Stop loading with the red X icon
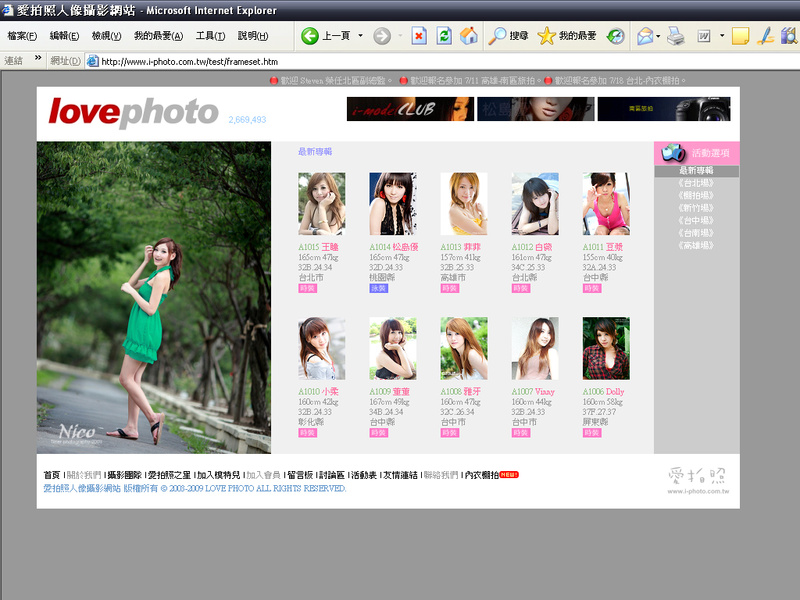Screen dimensions: 800x600 tap(419, 36)
